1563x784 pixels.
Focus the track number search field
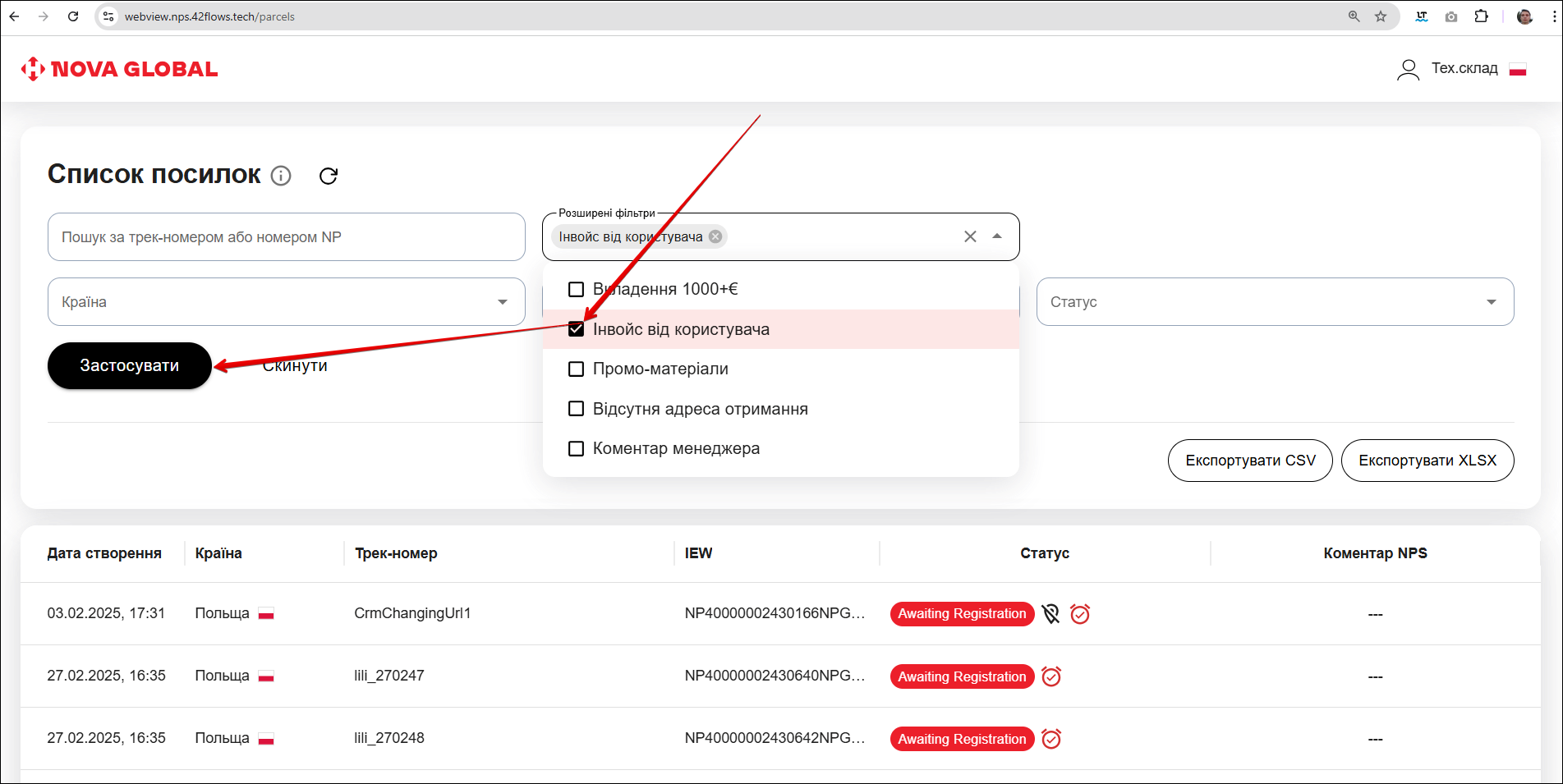286,237
